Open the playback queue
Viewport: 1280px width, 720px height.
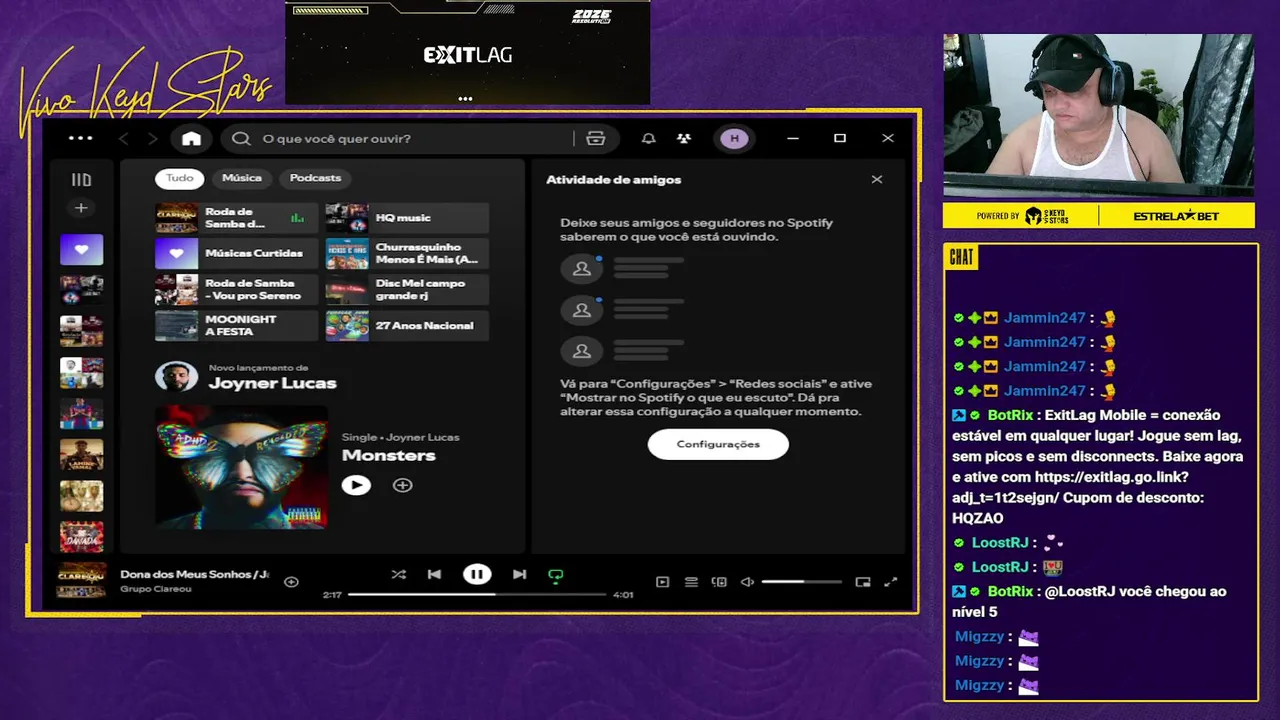click(691, 582)
